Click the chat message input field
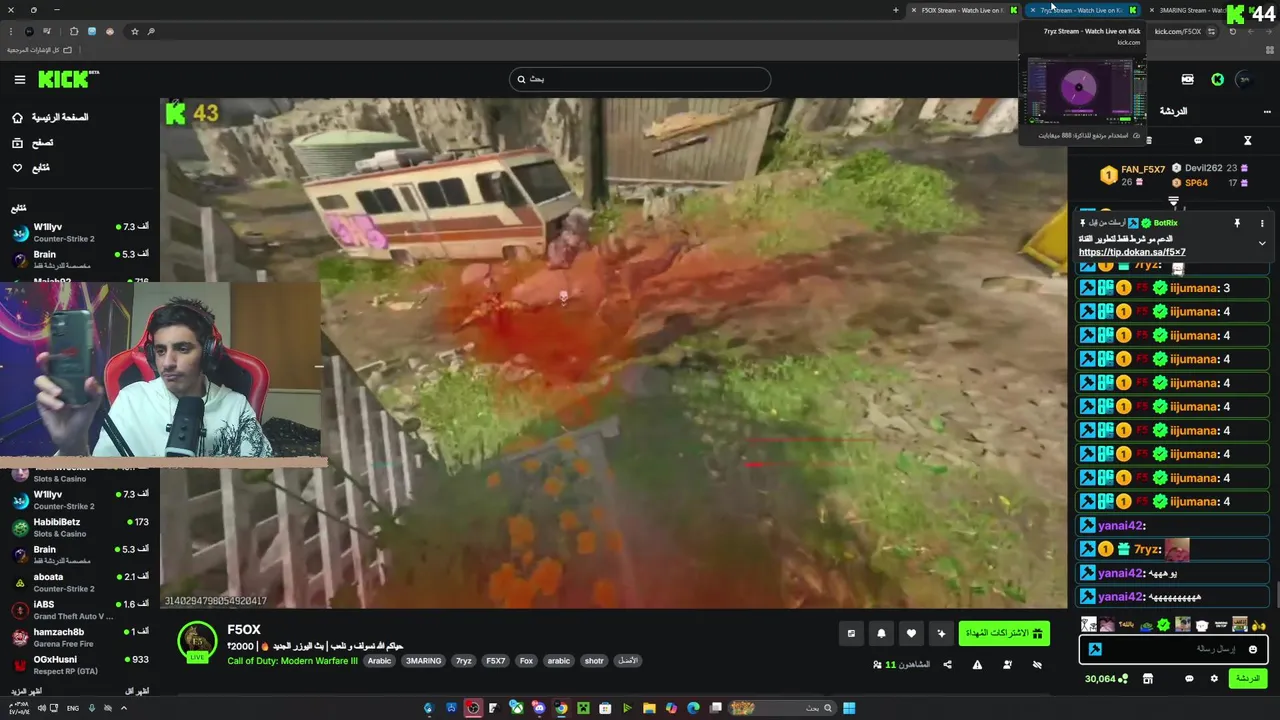Image resolution: width=1280 pixels, height=720 pixels. pos(1173,649)
